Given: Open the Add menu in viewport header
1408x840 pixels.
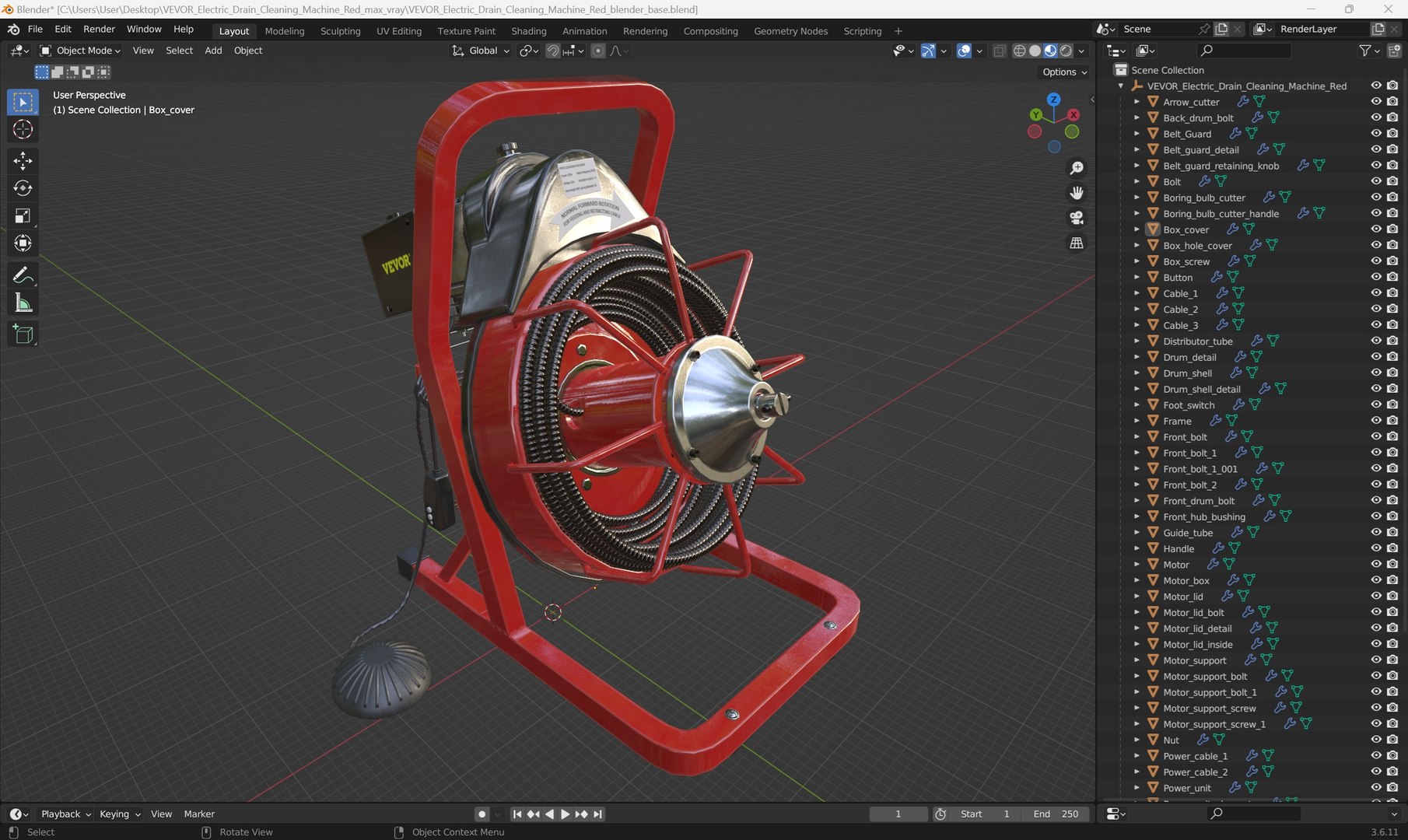Looking at the screenshot, I should (213, 51).
